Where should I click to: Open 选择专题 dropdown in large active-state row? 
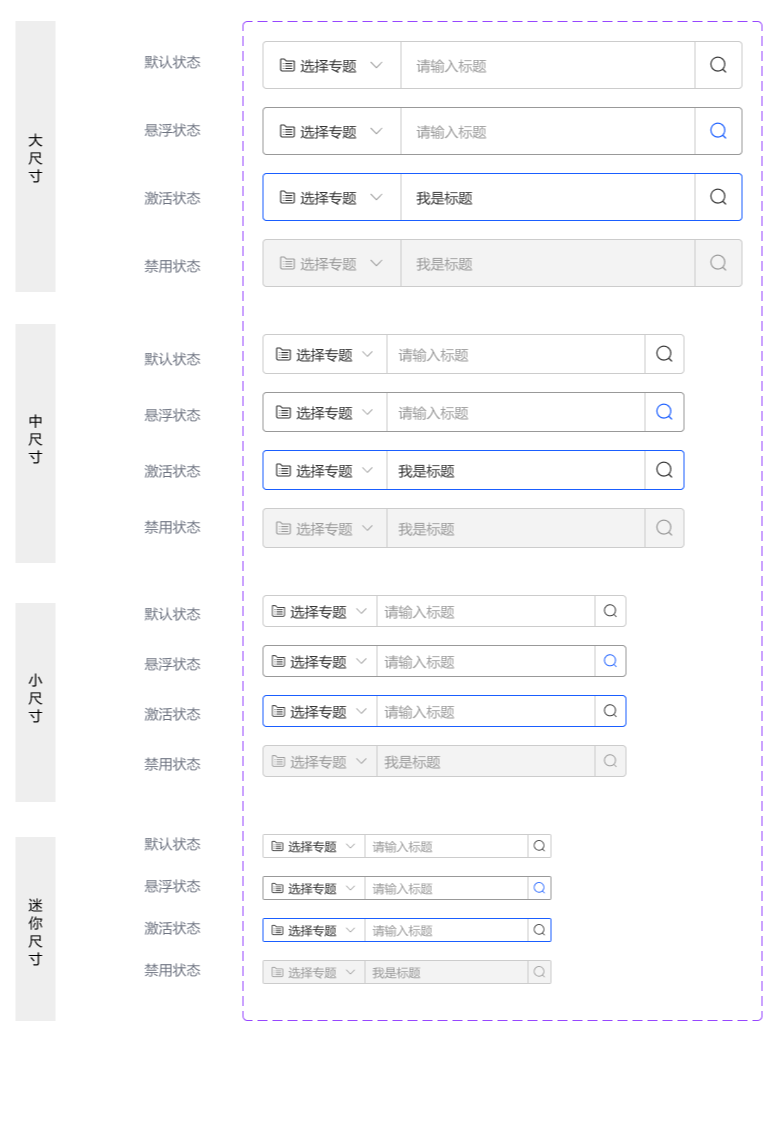332,198
